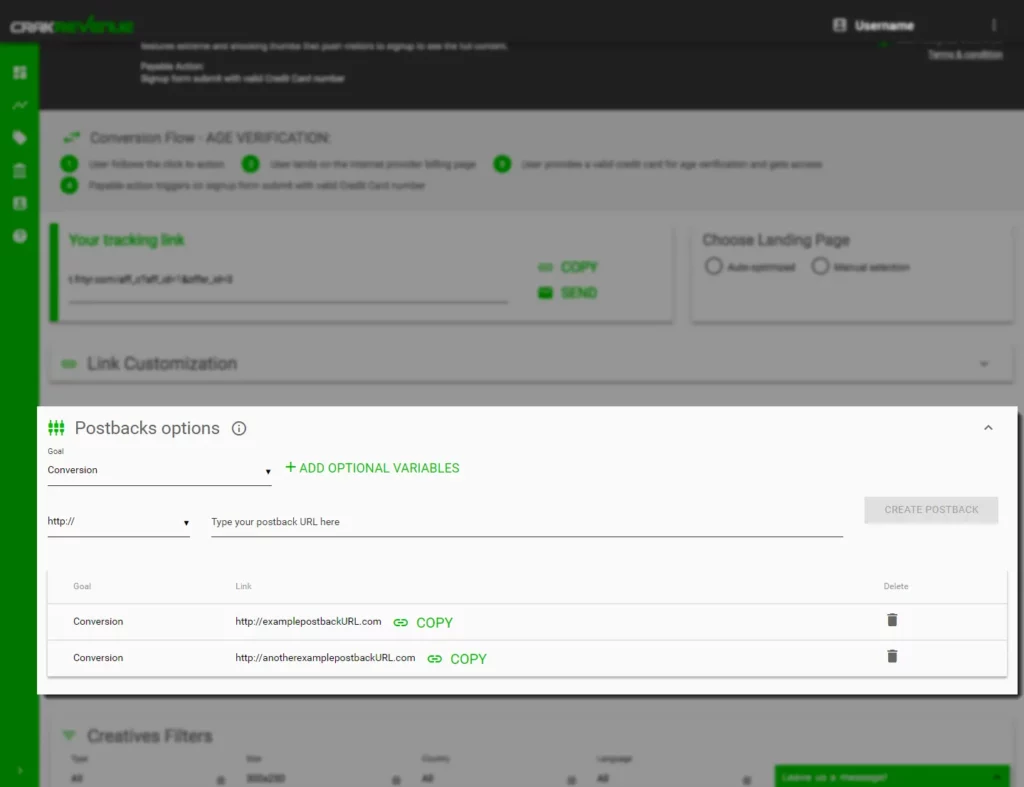Open the three-dot menu at top right
Screen dimensions: 1024x787
pos(994,25)
